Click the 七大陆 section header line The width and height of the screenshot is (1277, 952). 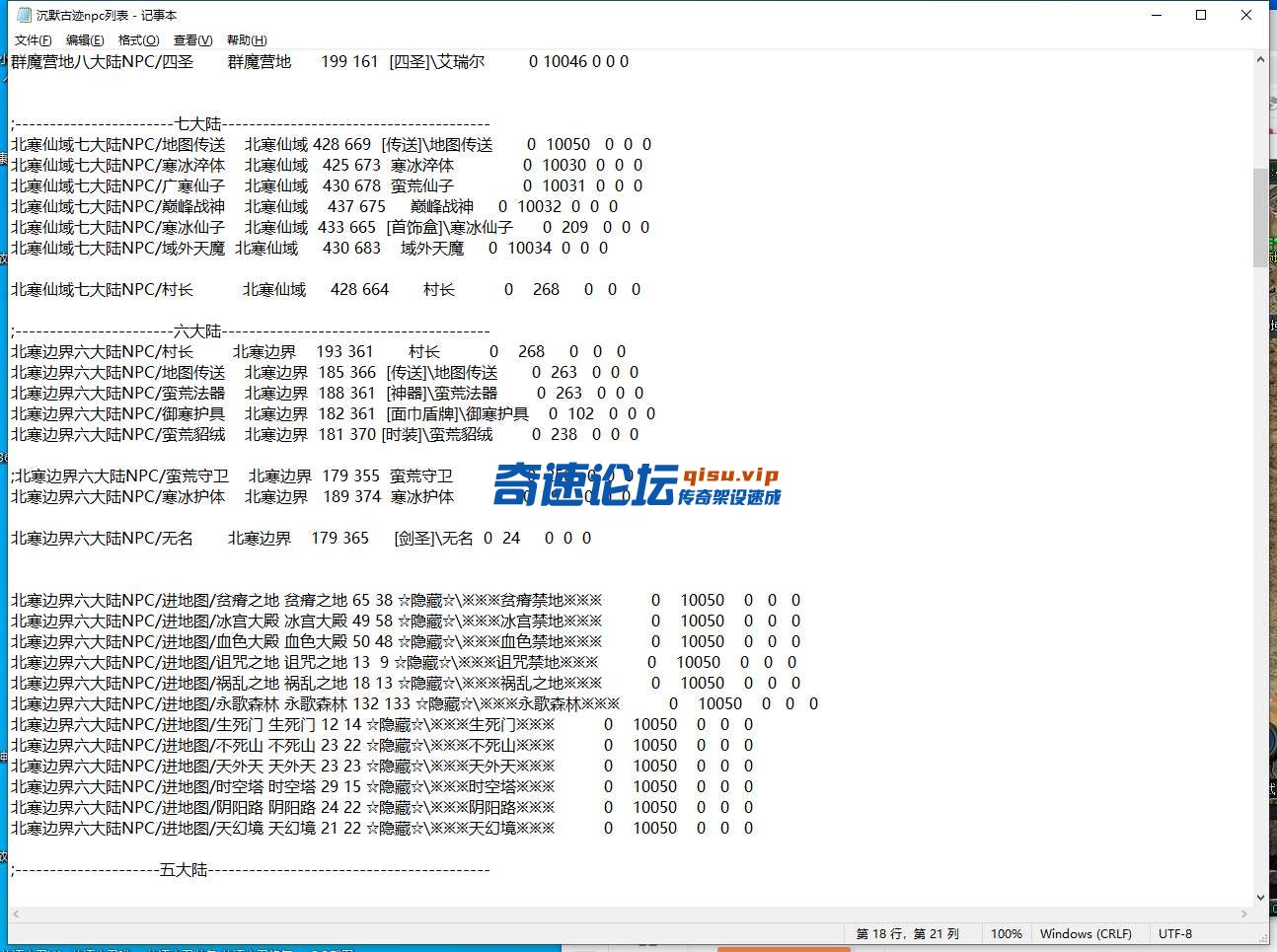(x=251, y=124)
